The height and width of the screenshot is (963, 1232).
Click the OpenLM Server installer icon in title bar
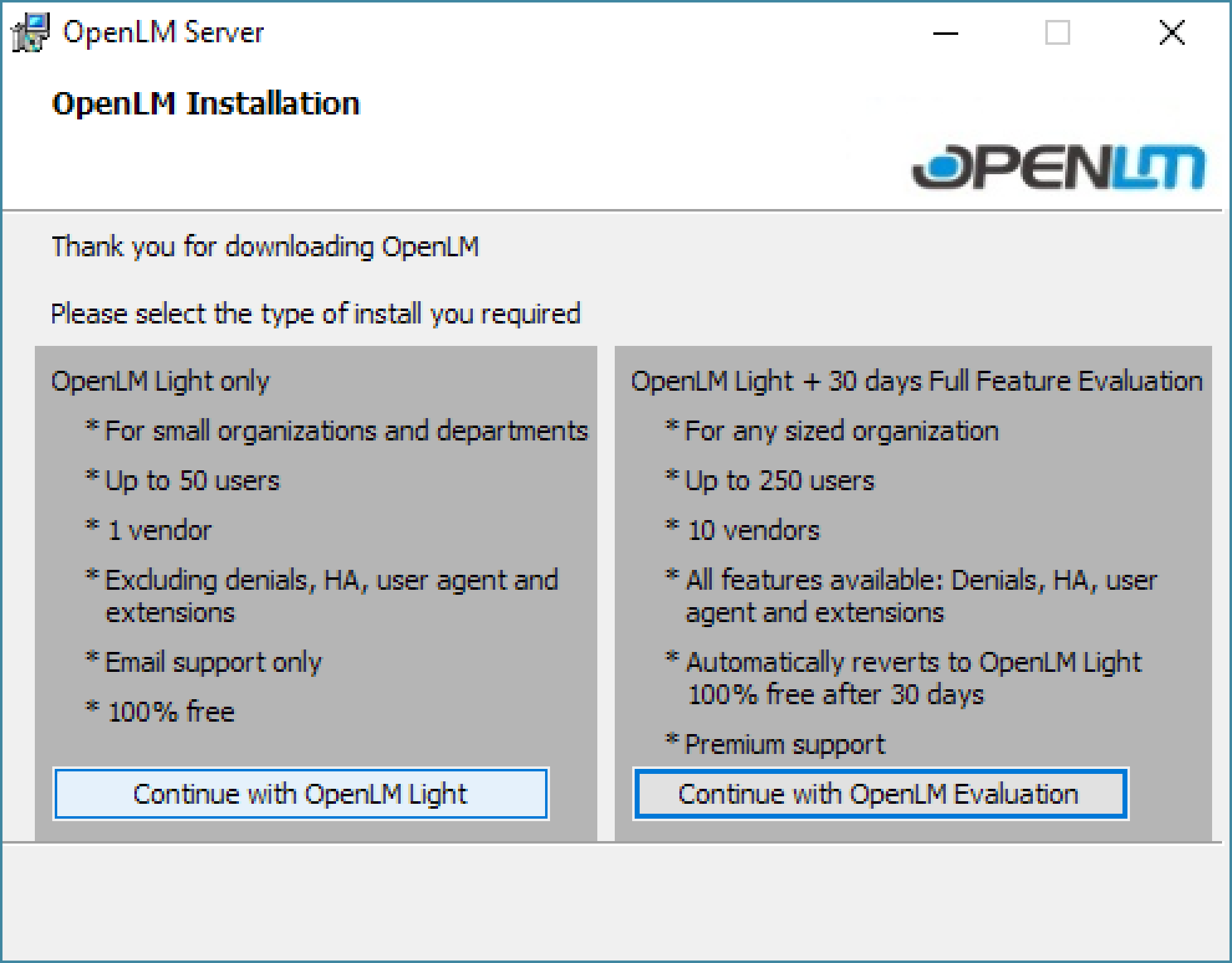(30, 32)
